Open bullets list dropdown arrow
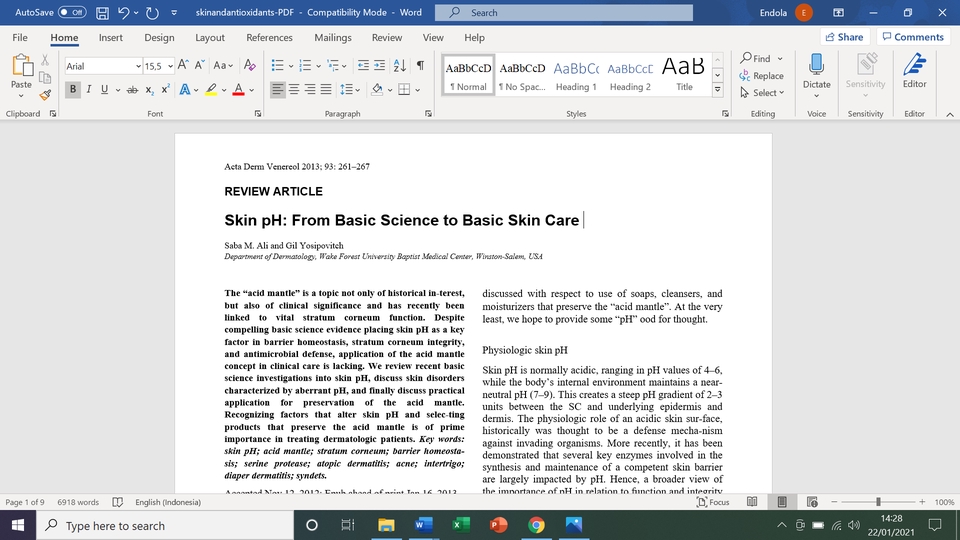Screen dimensions: 960x540 [291, 66]
